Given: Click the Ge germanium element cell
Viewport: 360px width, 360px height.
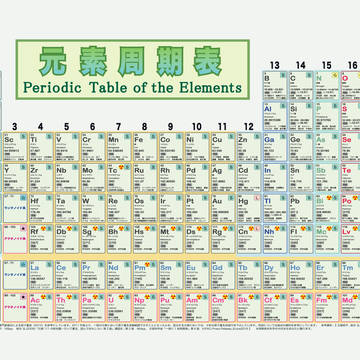Looking at the screenshot, I should tap(301, 147).
